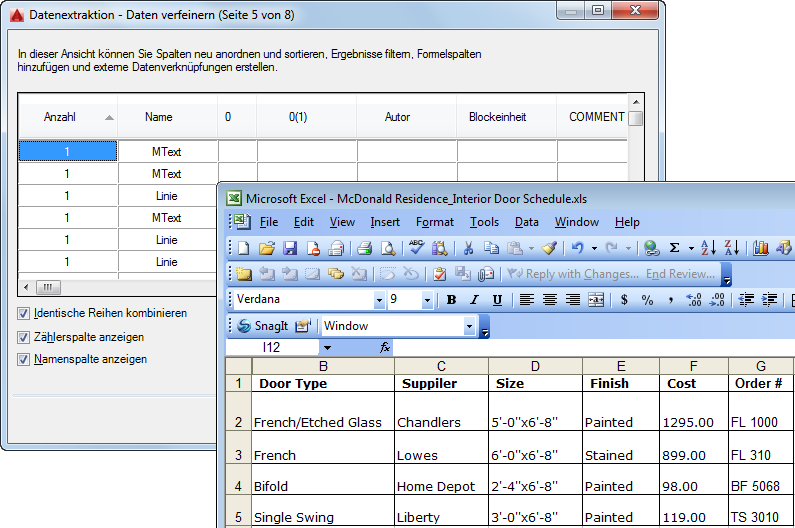Image resolution: width=795 pixels, height=528 pixels.
Task: Select the 1295.00 cost cell
Action: coord(694,412)
